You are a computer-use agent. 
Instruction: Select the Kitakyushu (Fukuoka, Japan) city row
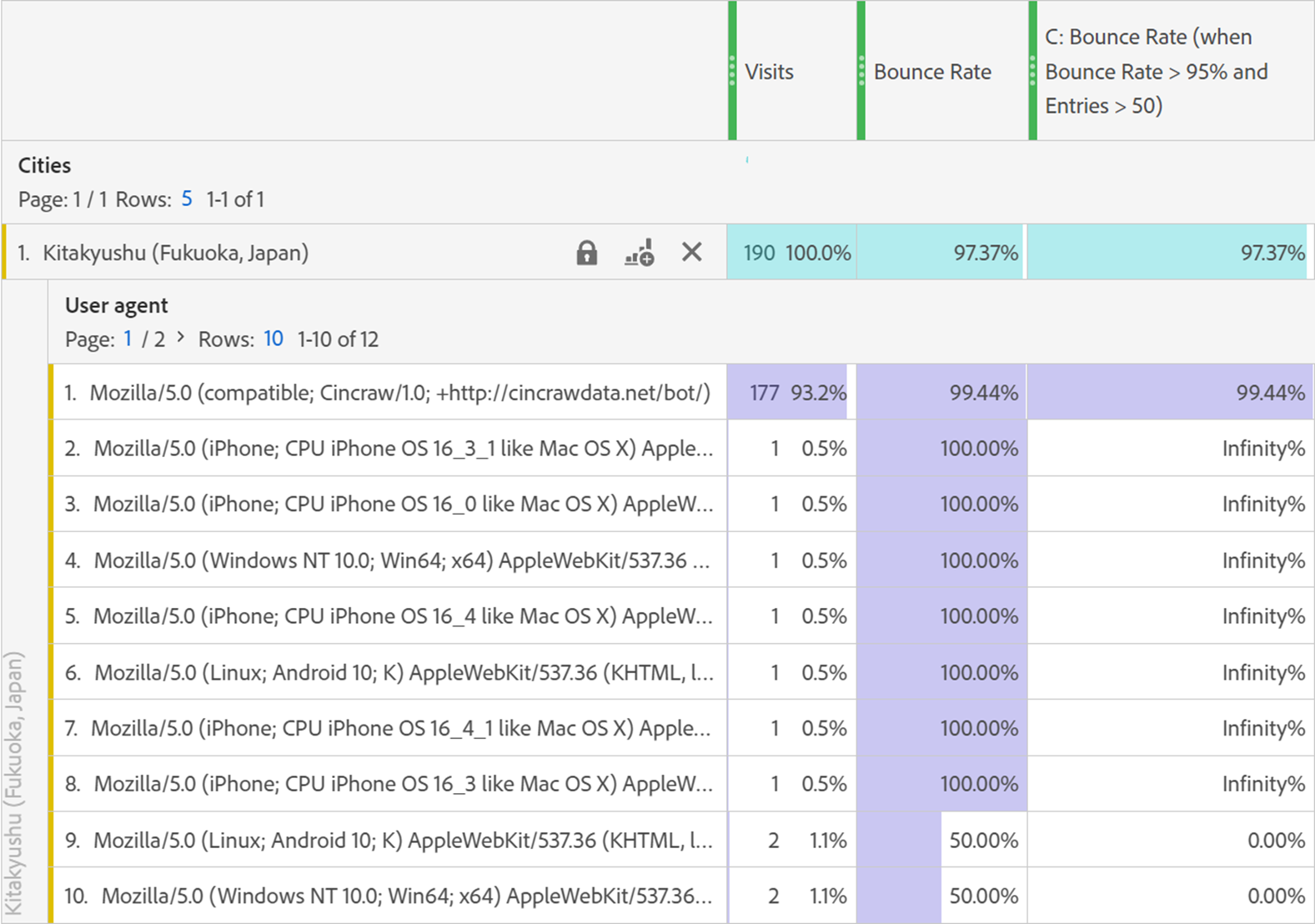click(364, 252)
